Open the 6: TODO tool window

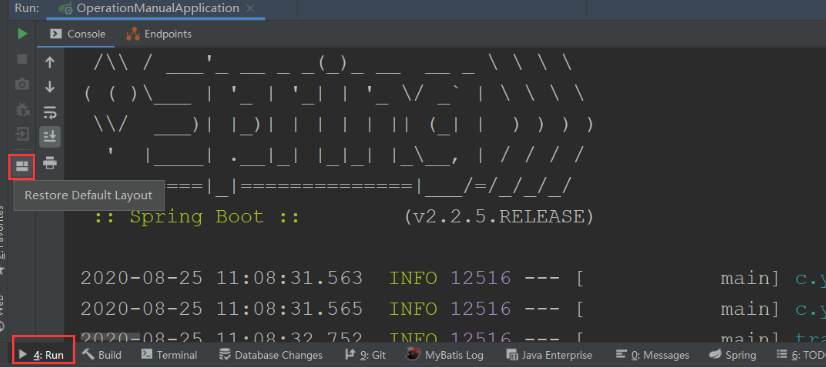point(801,355)
